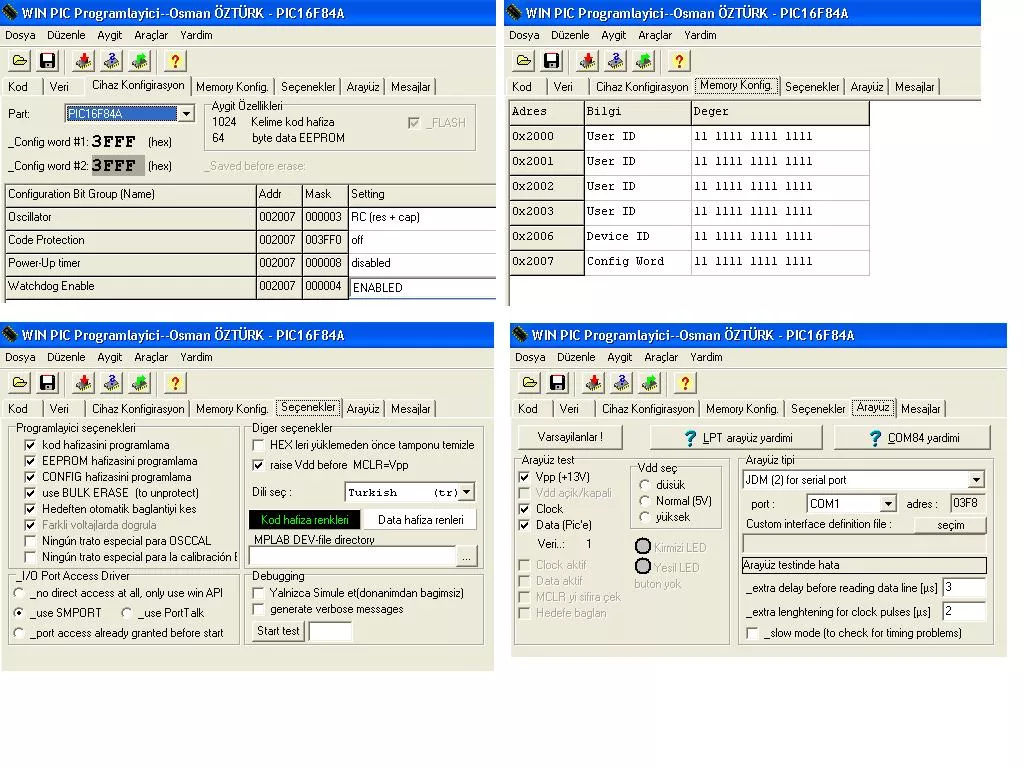The width and height of the screenshot is (1024, 768).
Task: Enable 'generate verbose messages' checkbox
Action: [258, 609]
